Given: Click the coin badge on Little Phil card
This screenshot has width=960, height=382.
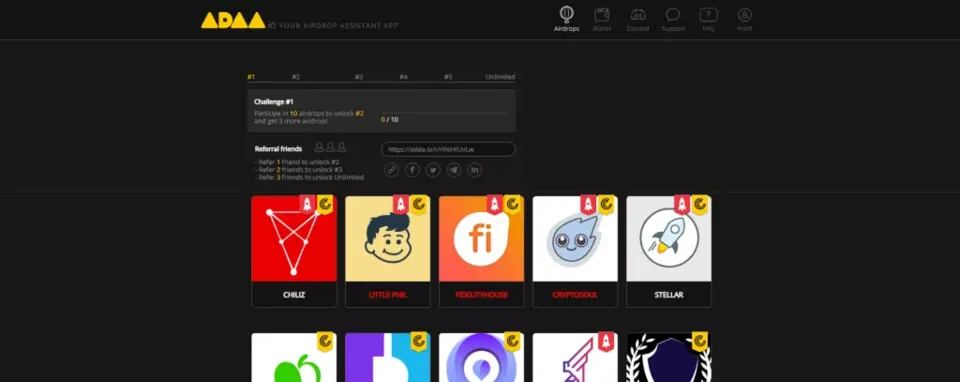Looking at the screenshot, I should [x=419, y=204].
